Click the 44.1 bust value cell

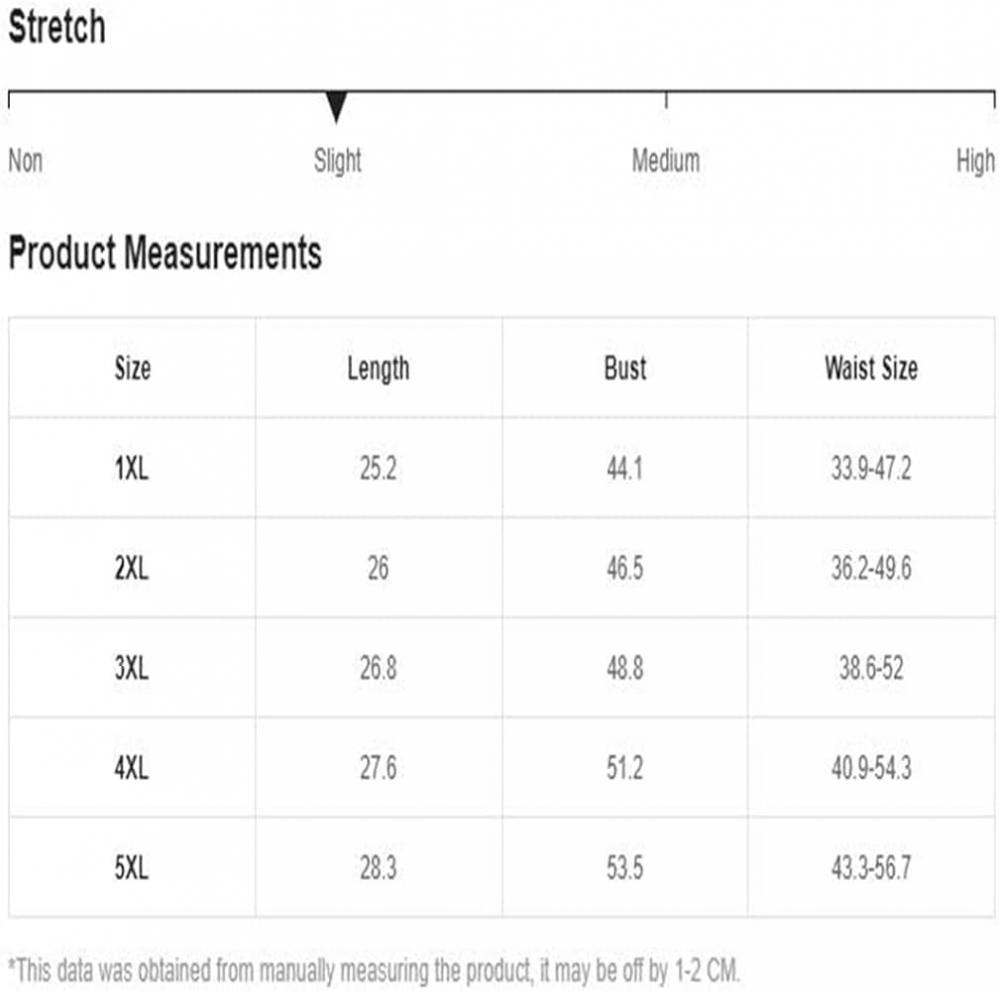point(625,468)
